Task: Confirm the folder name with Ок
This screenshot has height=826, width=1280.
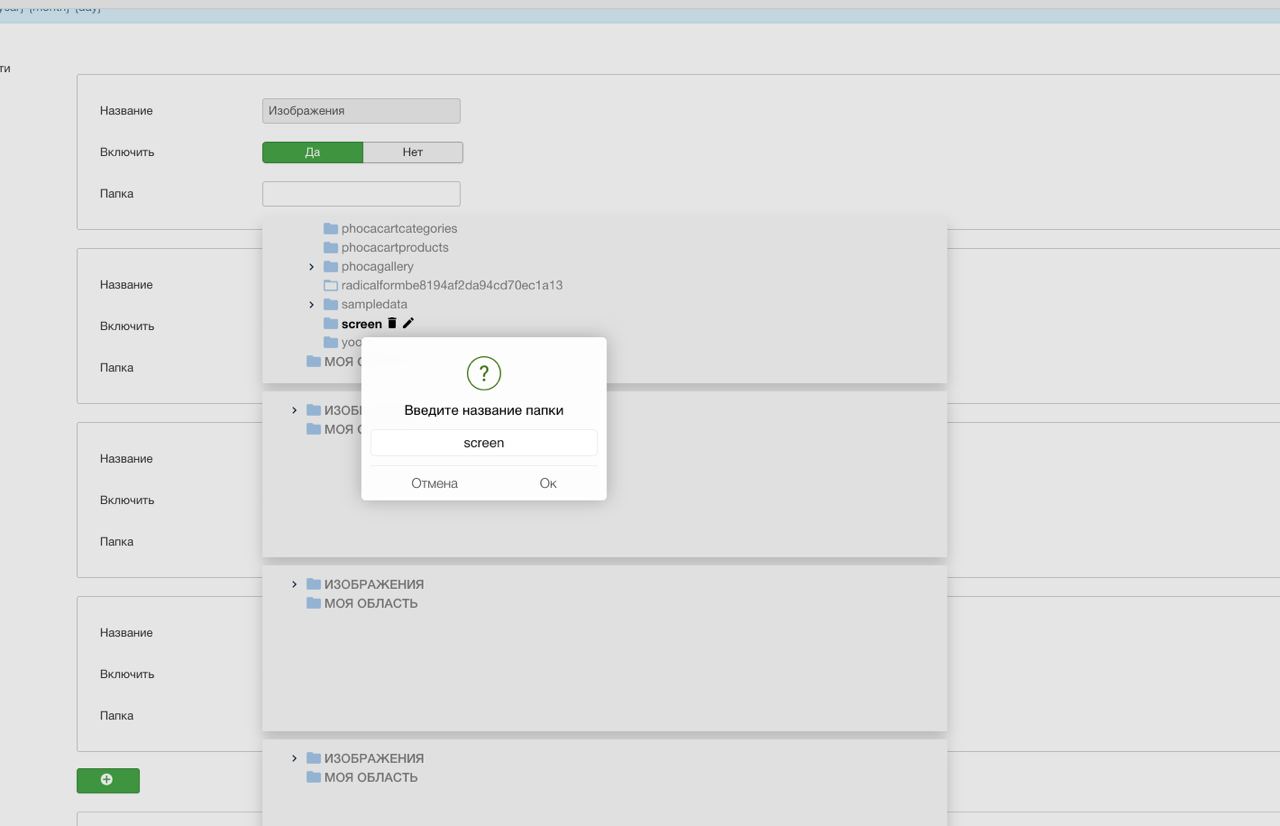Action: (x=548, y=483)
